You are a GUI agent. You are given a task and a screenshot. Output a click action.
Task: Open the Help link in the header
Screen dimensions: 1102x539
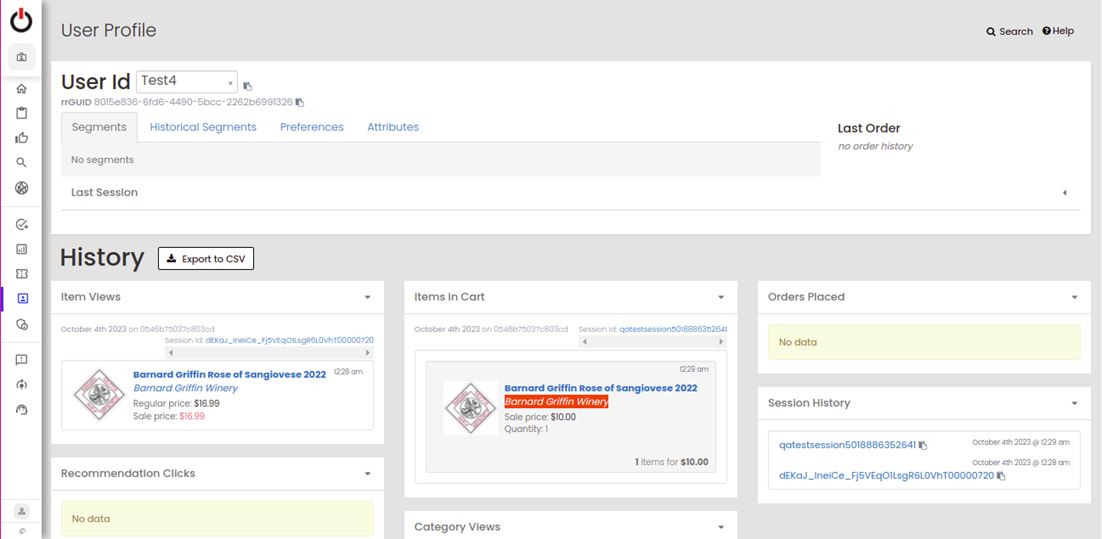pyautogui.click(x=1058, y=31)
